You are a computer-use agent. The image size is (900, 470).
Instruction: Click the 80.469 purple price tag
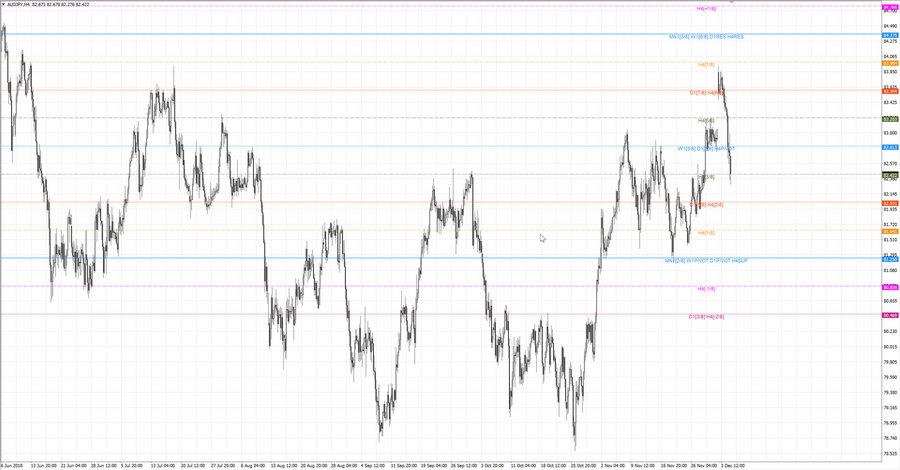point(890,315)
